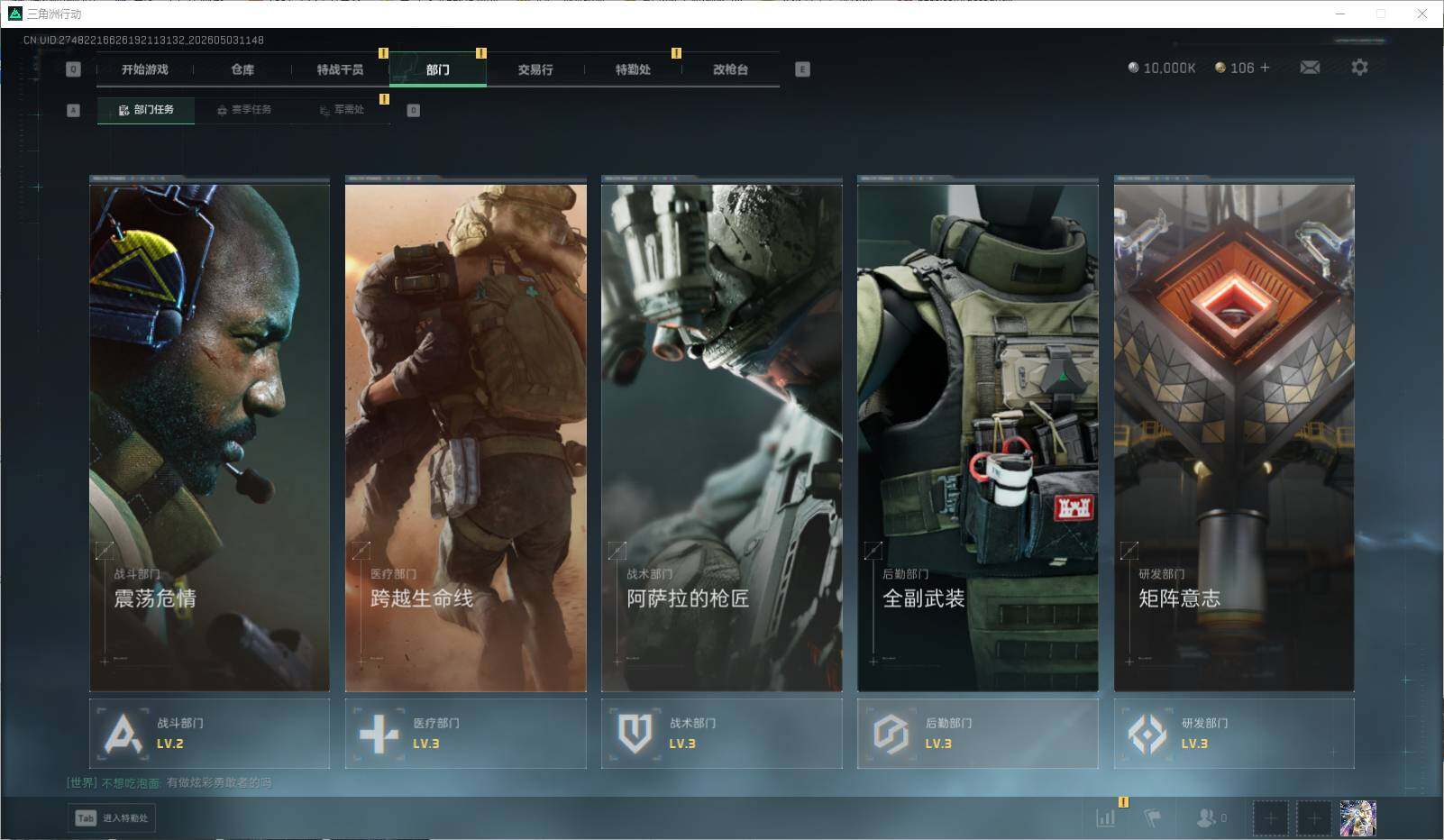1444x840 pixels.
Task: Click the research department diamond logo
Action: tap(1147, 734)
